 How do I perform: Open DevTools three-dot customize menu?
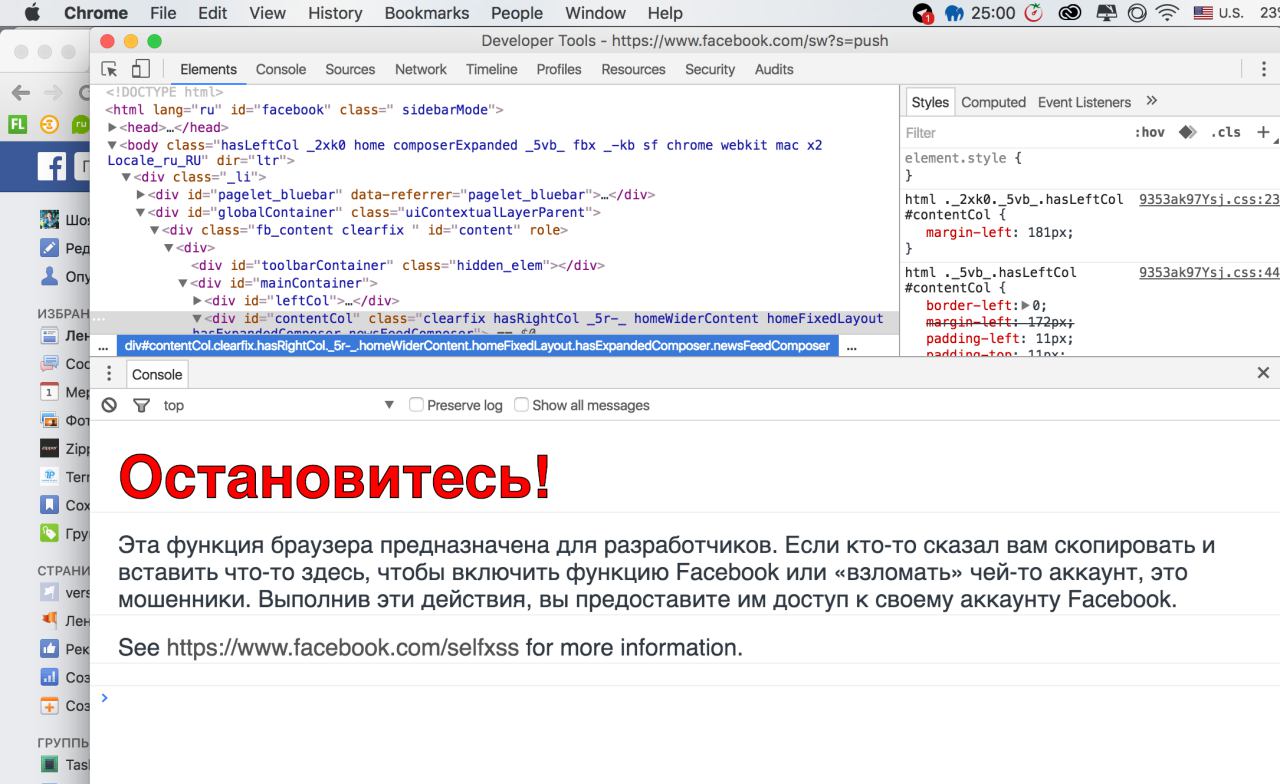(1262, 70)
